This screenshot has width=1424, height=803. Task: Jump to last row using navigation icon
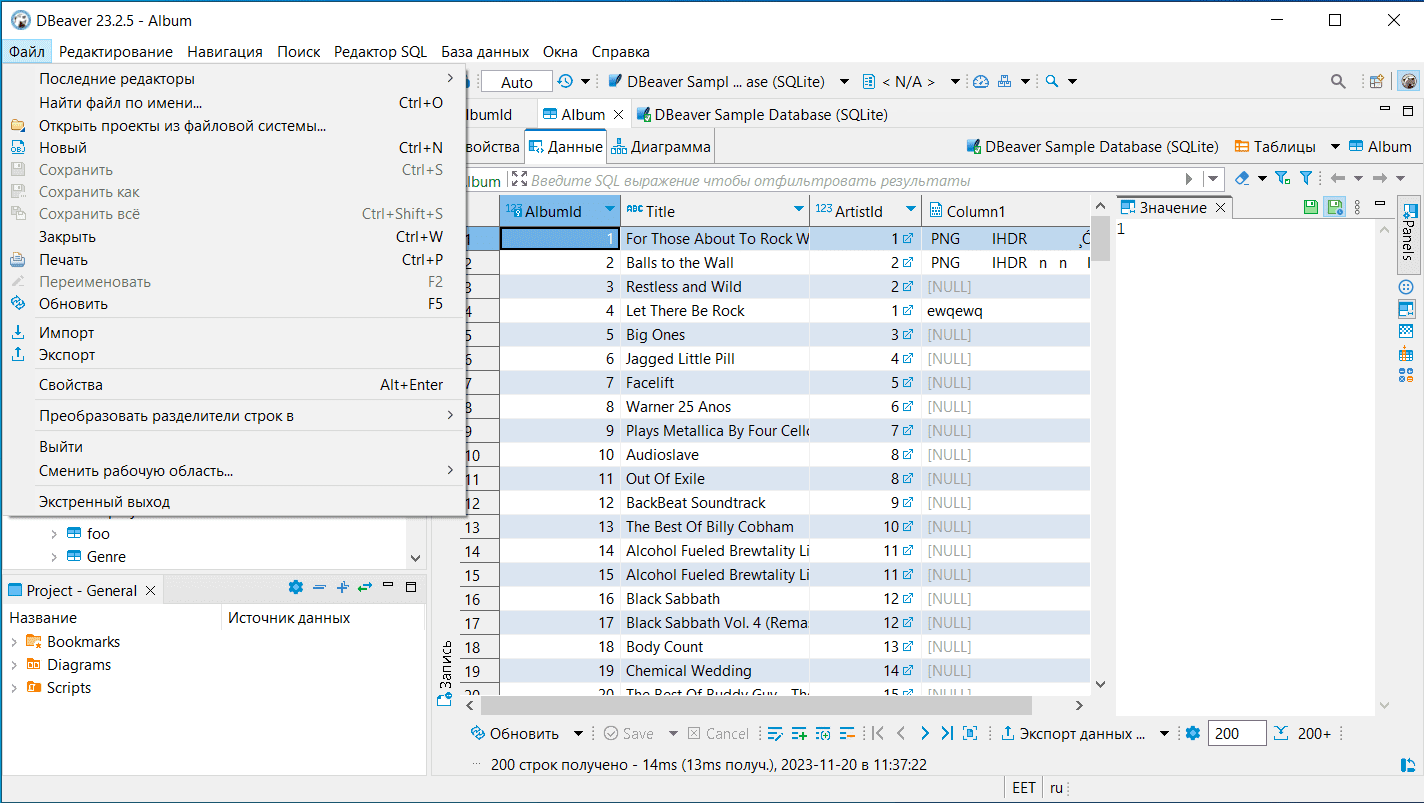[947, 734]
